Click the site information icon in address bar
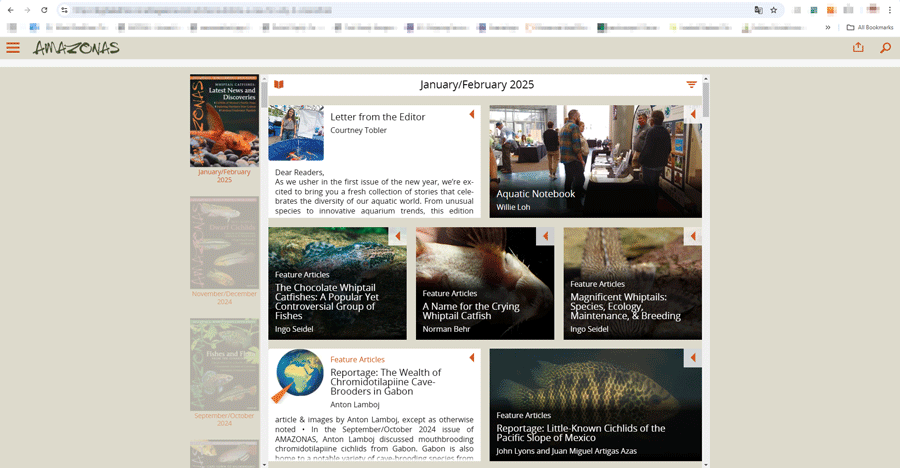Screen dimensions: 900x468 click(x=64, y=10)
